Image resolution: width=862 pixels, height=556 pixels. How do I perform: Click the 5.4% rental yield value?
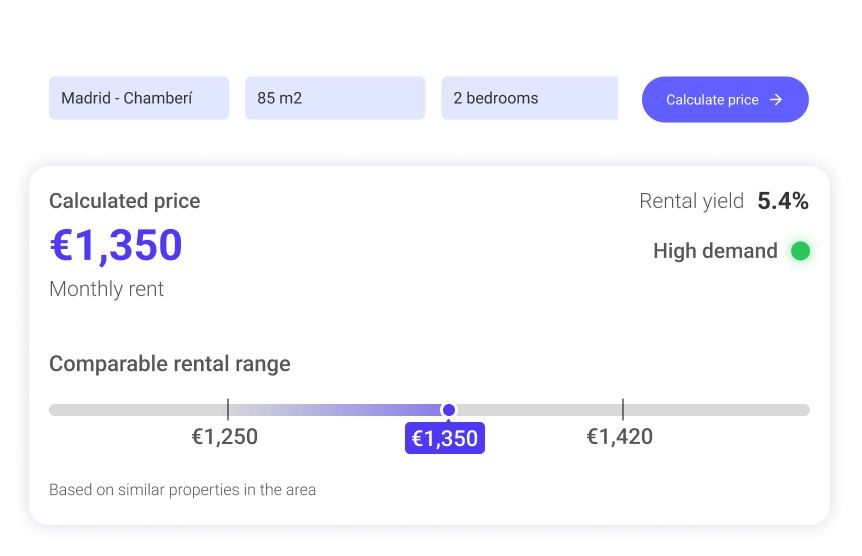click(x=782, y=201)
